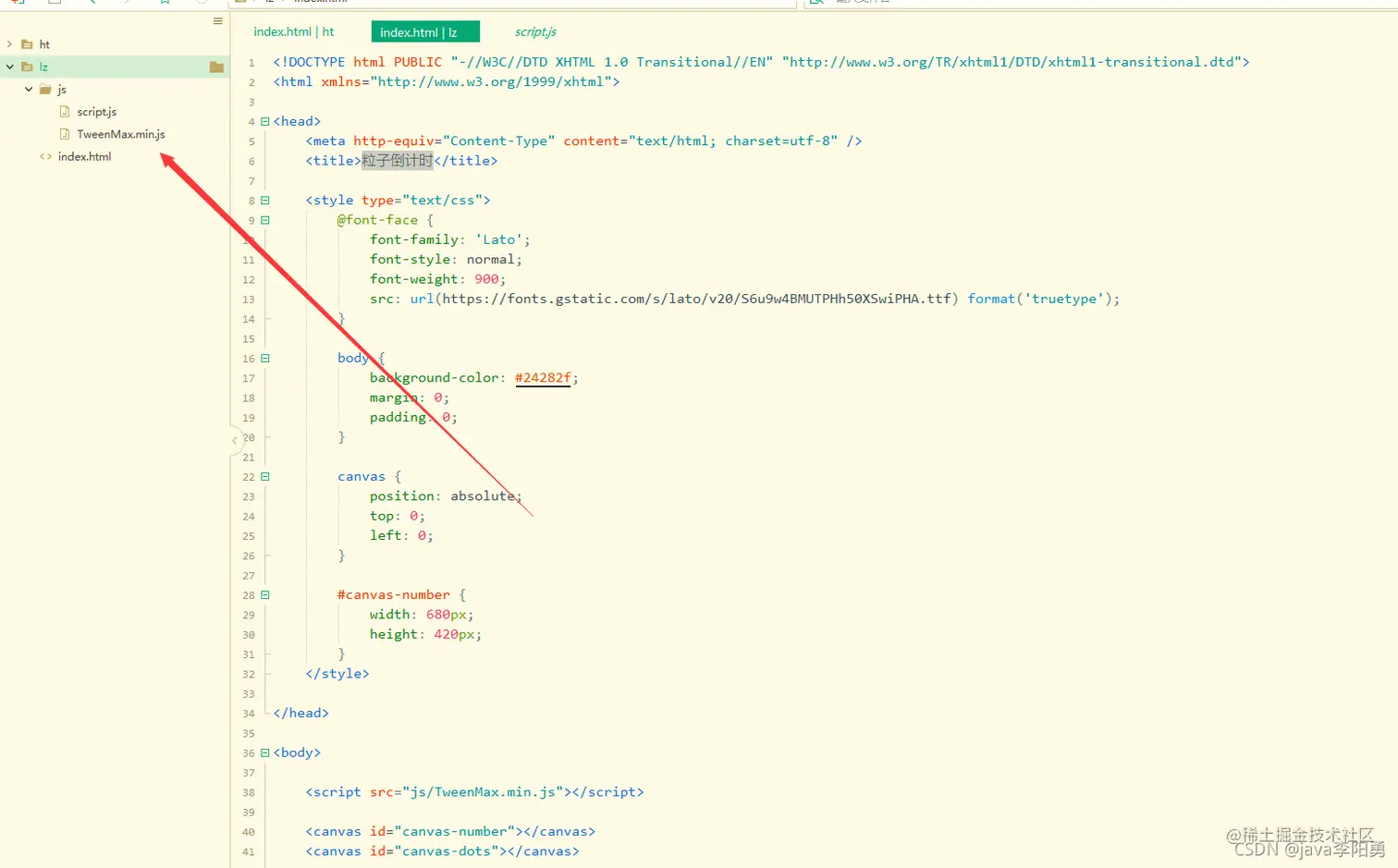Viewport: 1398px width, 868px height.
Task: Click the js folder icon
Action: tap(45, 90)
